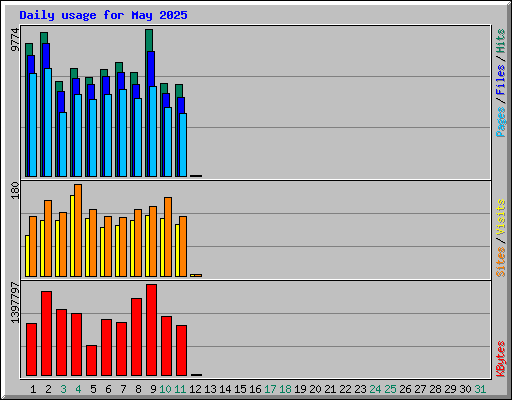Click green weekend day label 17
Image resolution: width=512 pixels, height=400 pixels.
click(x=270, y=389)
